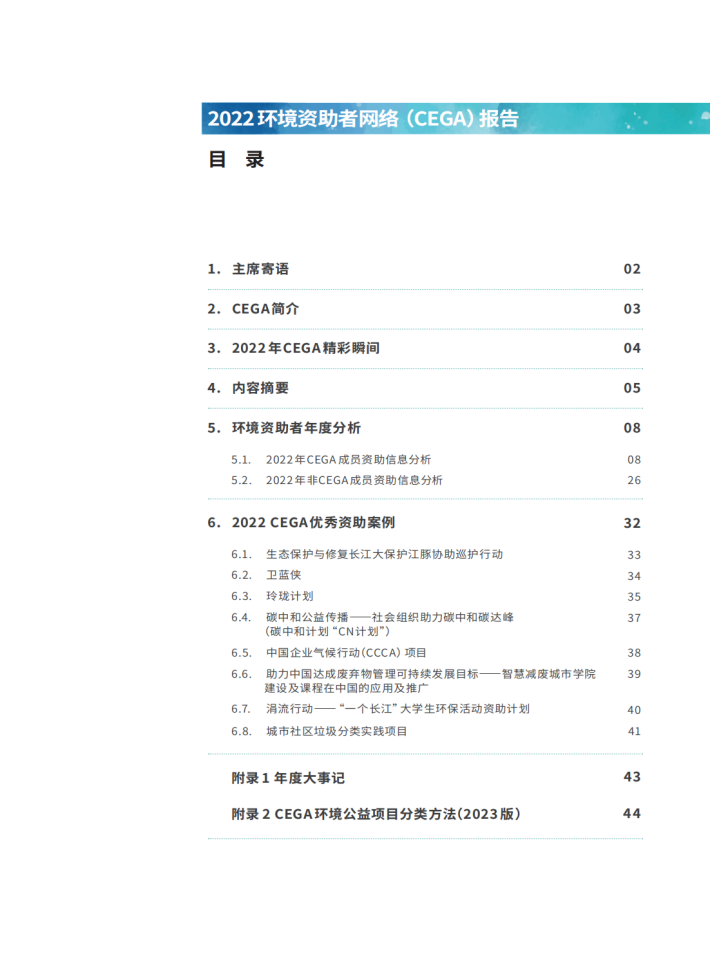
Task: Click subsection '2022年CEGA成员资助信息分析'
Action: pyautogui.click(x=348, y=460)
